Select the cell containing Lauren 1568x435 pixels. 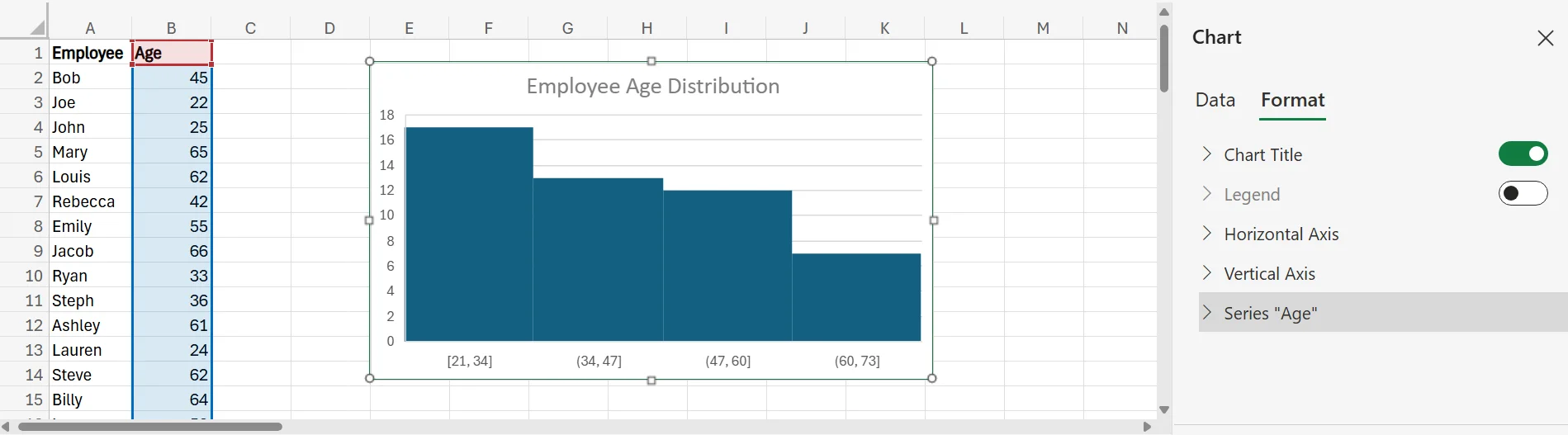click(90, 350)
